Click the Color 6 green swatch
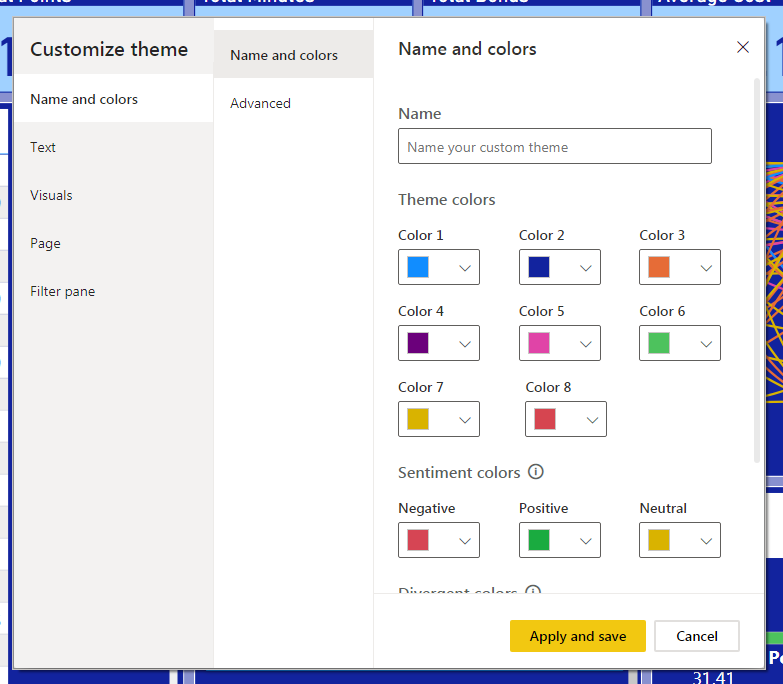 point(659,343)
